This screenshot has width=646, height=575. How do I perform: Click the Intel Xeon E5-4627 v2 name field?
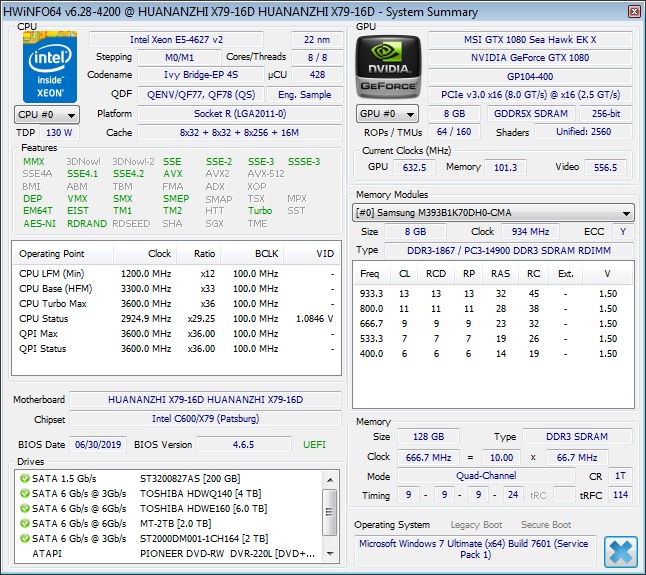pyautogui.click(x=176, y=40)
